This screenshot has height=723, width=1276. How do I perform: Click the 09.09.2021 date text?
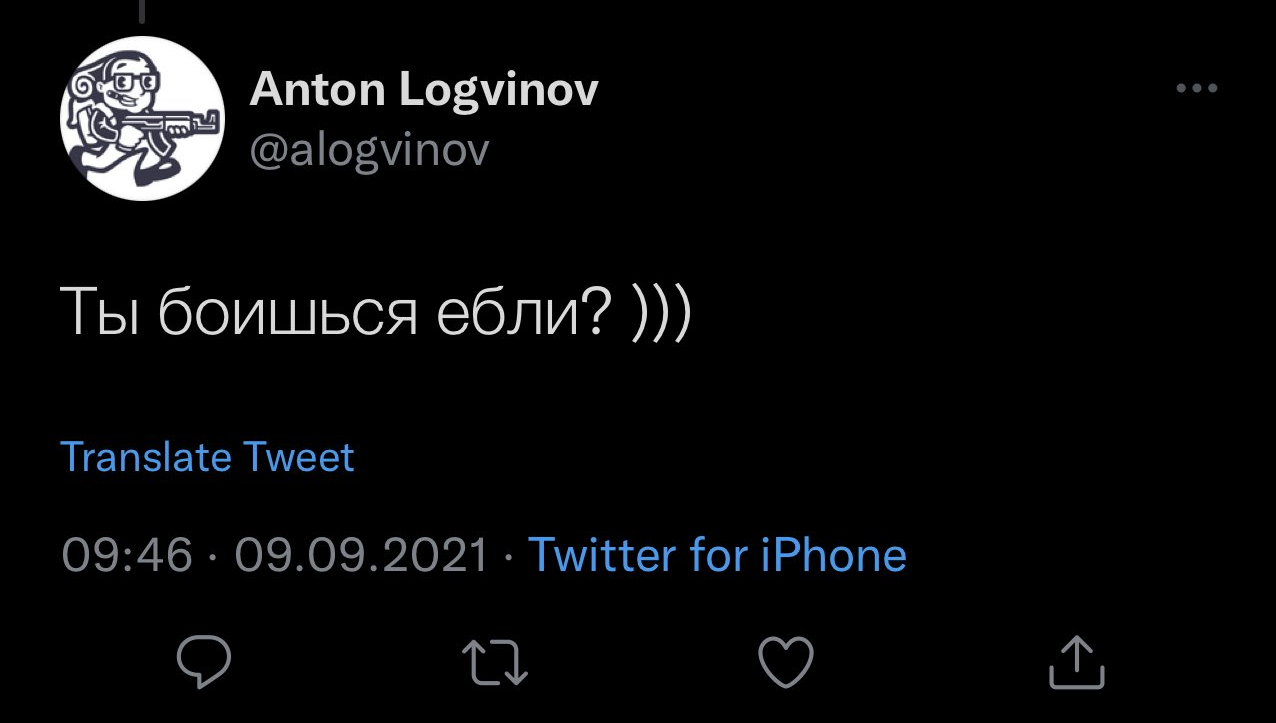coord(361,554)
